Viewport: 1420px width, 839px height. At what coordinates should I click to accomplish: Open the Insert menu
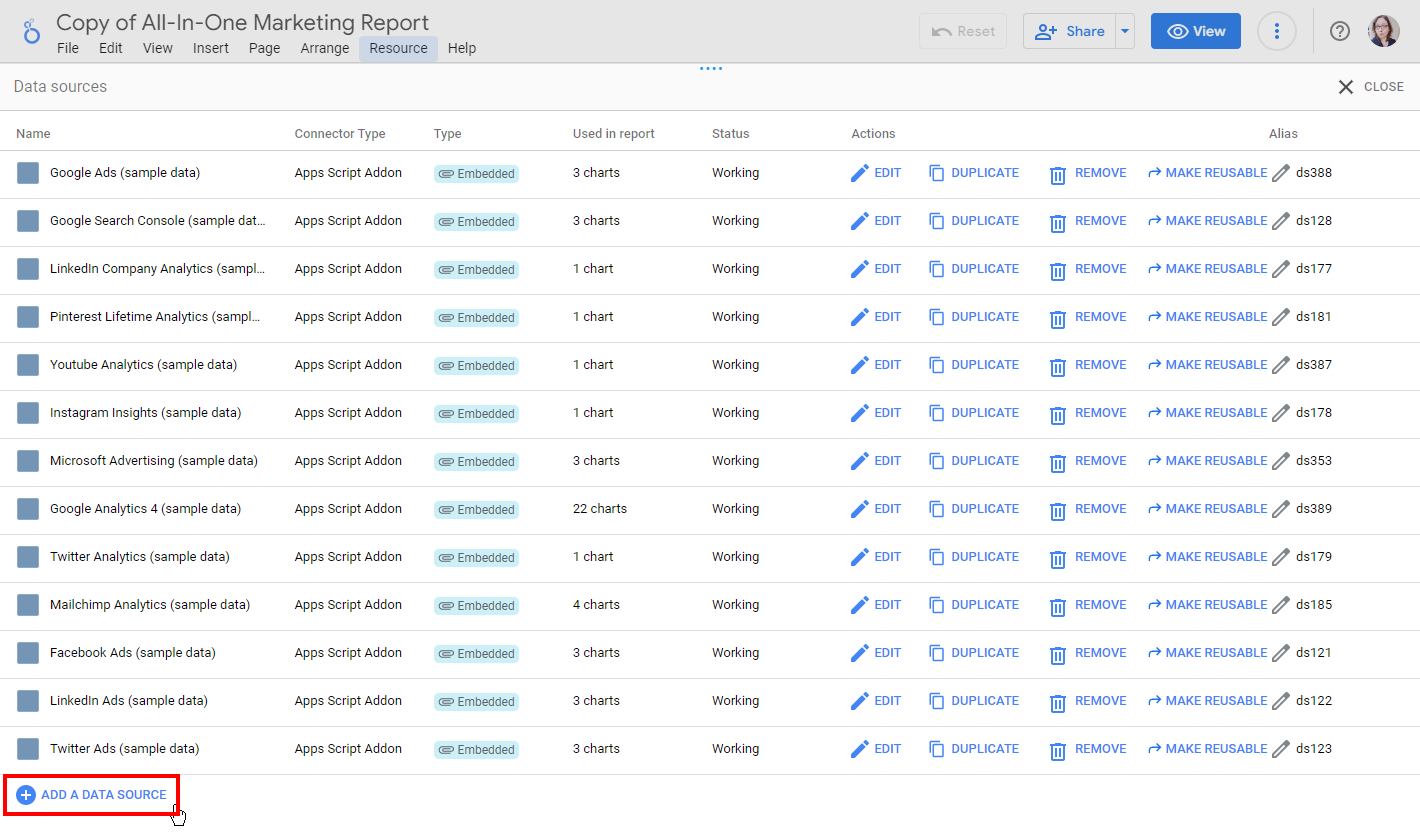pos(211,48)
